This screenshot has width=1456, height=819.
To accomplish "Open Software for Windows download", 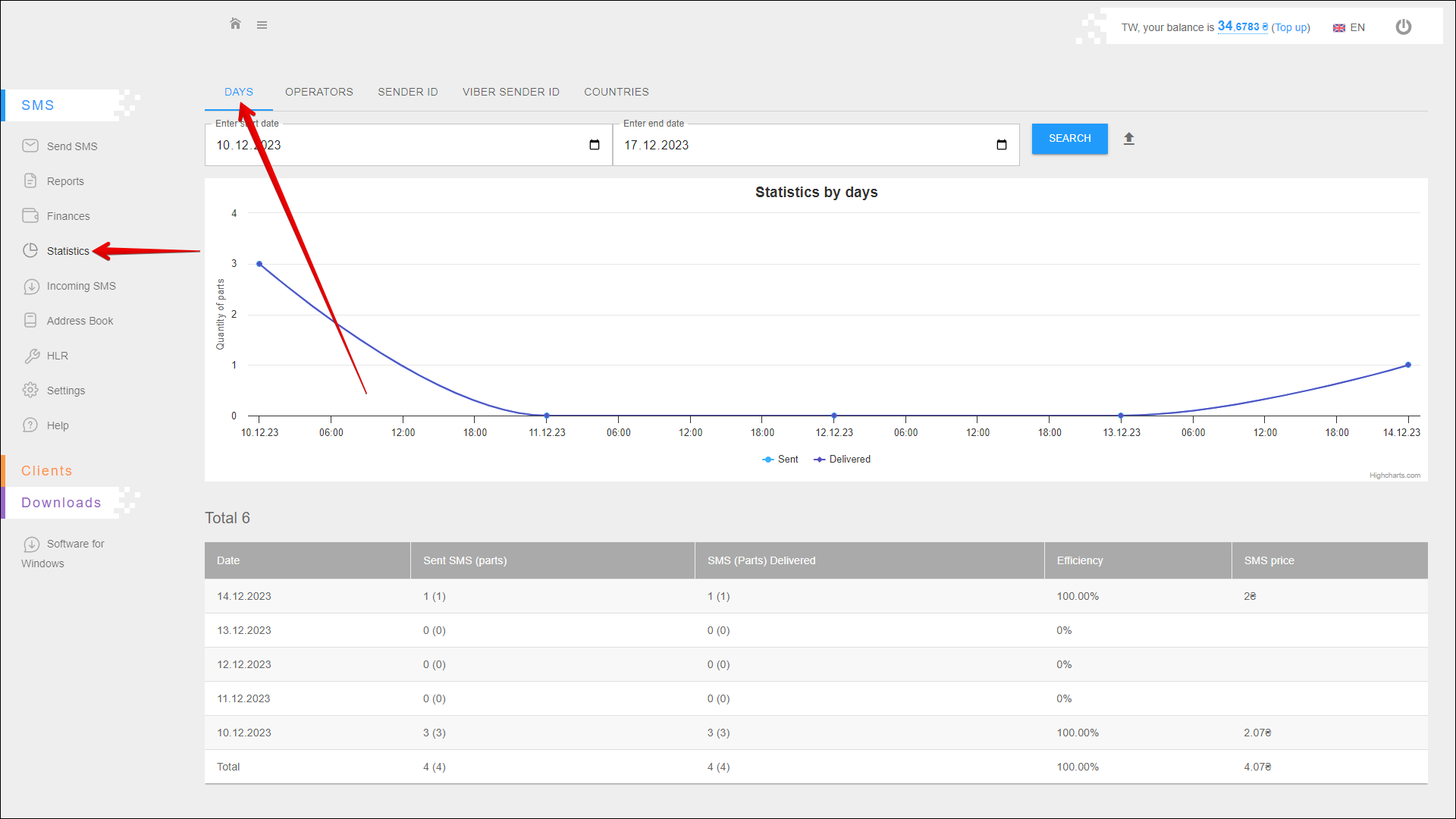I will [74, 544].
